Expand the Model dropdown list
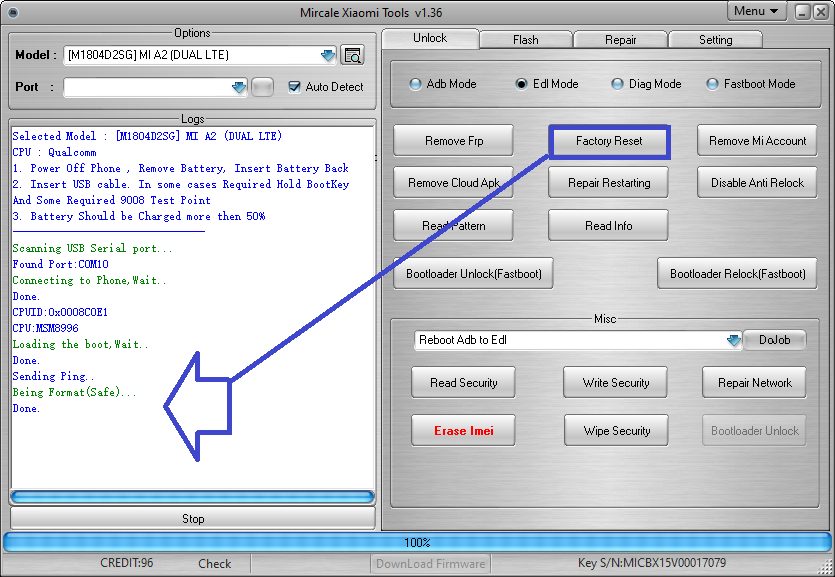This screenshot has height=577, width=835. pos(328,55)
